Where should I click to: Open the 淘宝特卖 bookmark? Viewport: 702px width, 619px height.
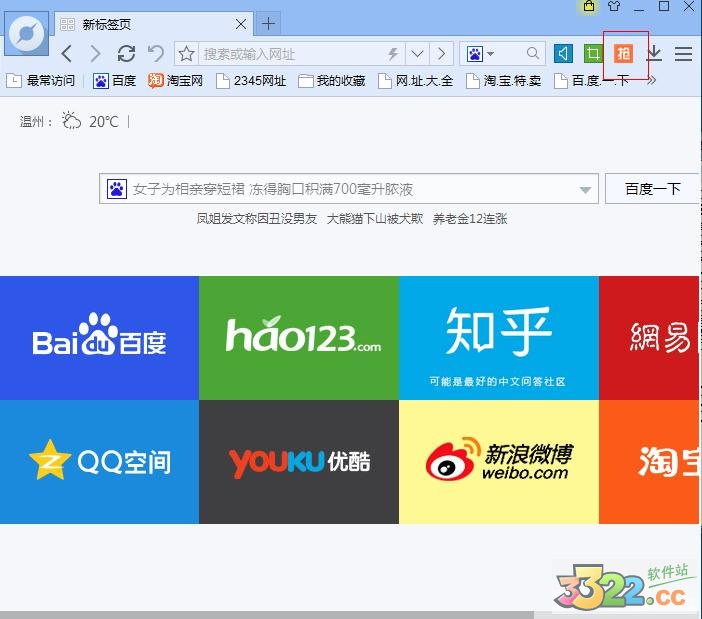click(503, 81)
